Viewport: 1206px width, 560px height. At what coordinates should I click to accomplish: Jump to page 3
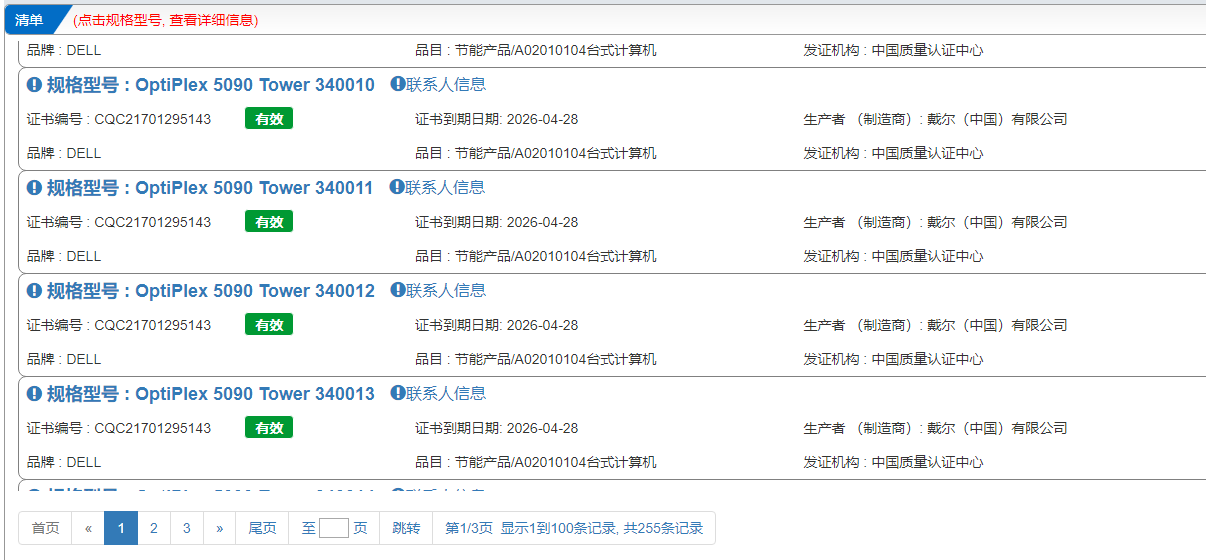click(x=187, y=528)
